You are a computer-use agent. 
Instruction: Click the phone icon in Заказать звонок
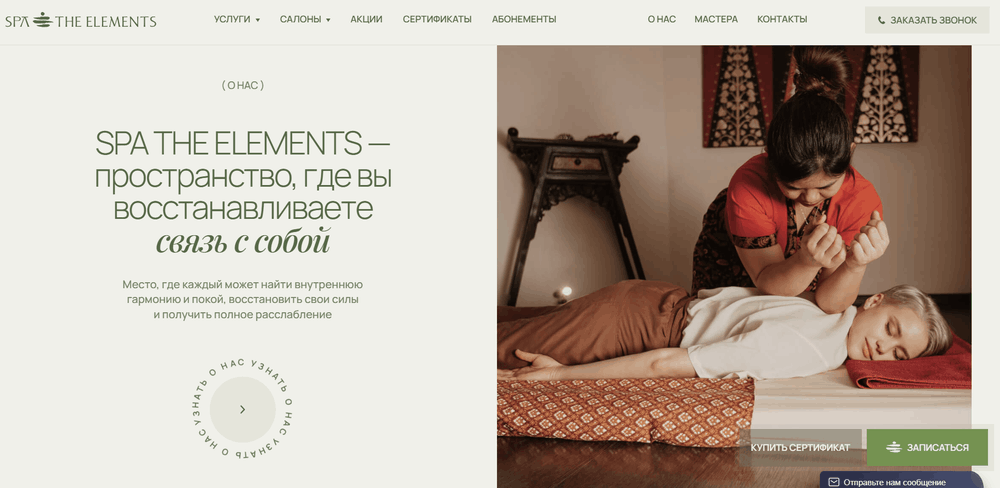click(881, 20)
